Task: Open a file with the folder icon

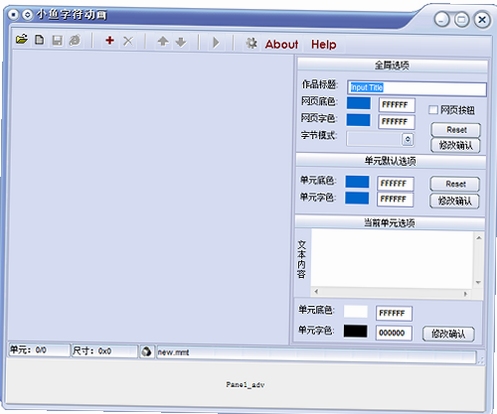Action: tap(22, 40)
